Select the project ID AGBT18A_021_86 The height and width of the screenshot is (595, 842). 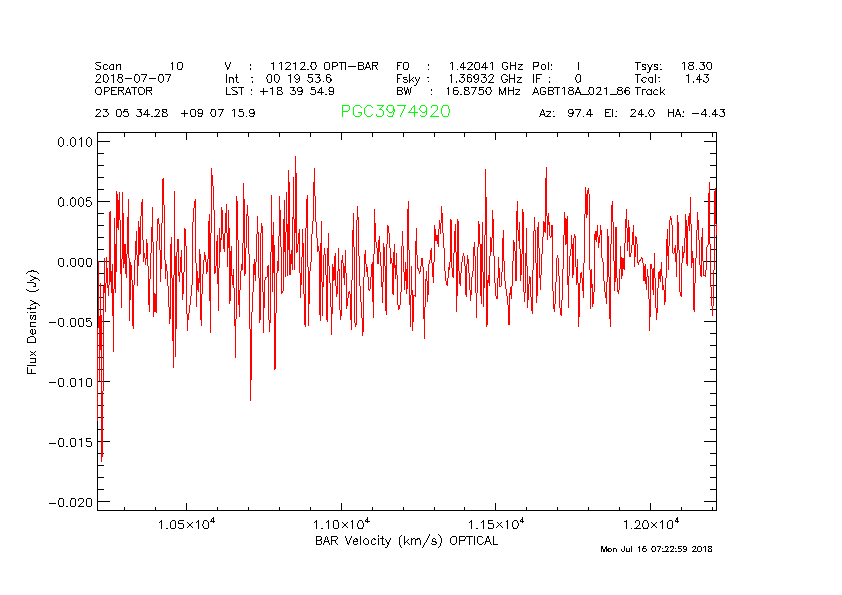pos(581,90)
